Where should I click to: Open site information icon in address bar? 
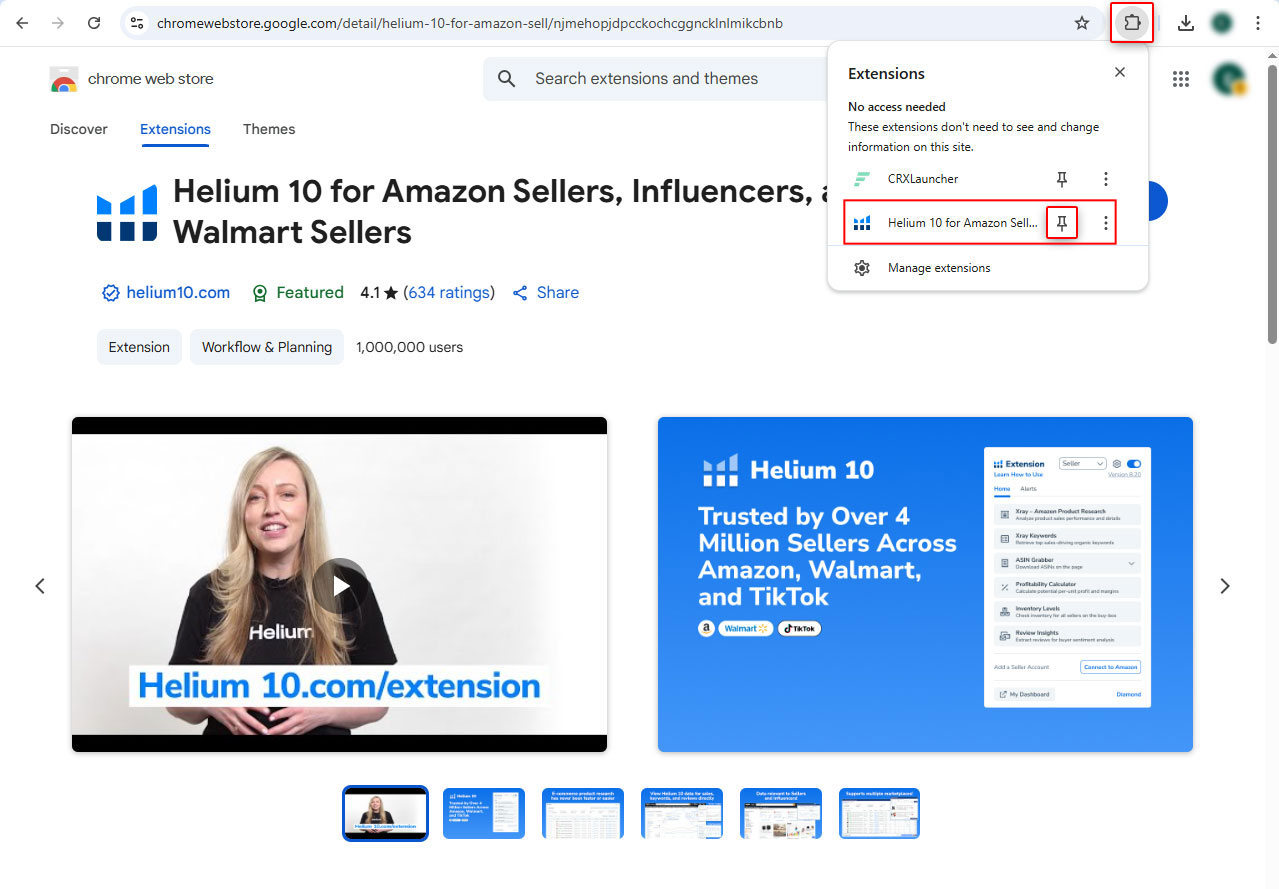point(138,23)
